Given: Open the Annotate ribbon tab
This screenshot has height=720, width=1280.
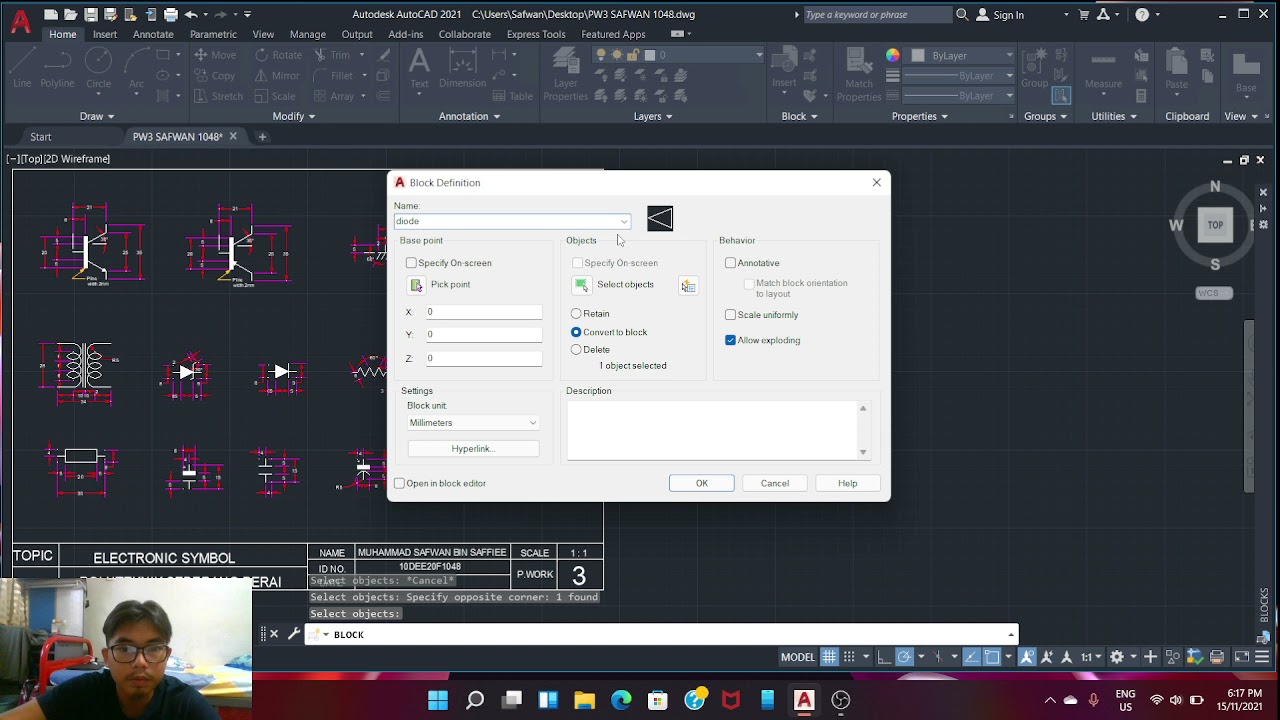Looking at the screenshot, I should coord(153,34).
